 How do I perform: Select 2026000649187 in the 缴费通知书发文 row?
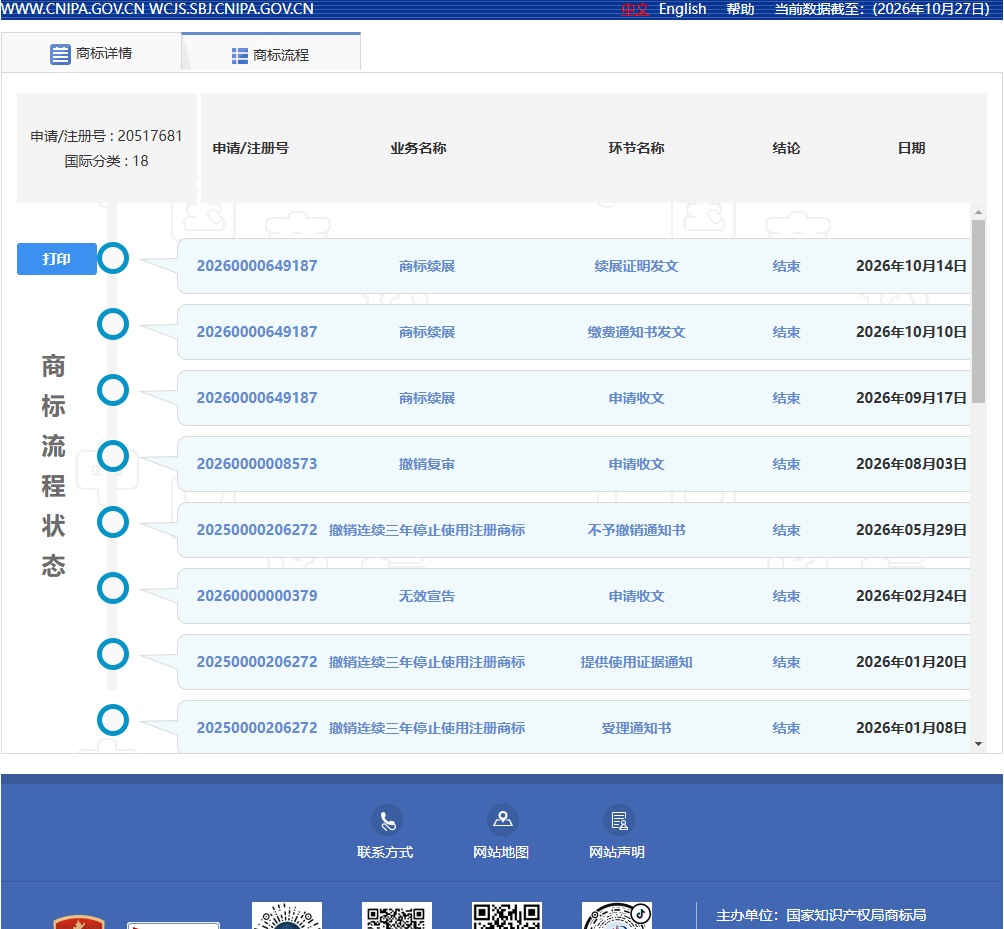coord(257,332)
